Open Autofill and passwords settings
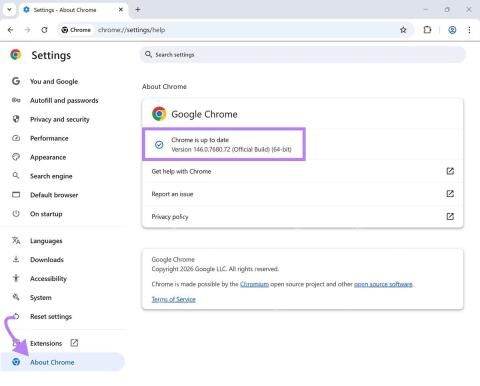480x386 pixels. 64,100
